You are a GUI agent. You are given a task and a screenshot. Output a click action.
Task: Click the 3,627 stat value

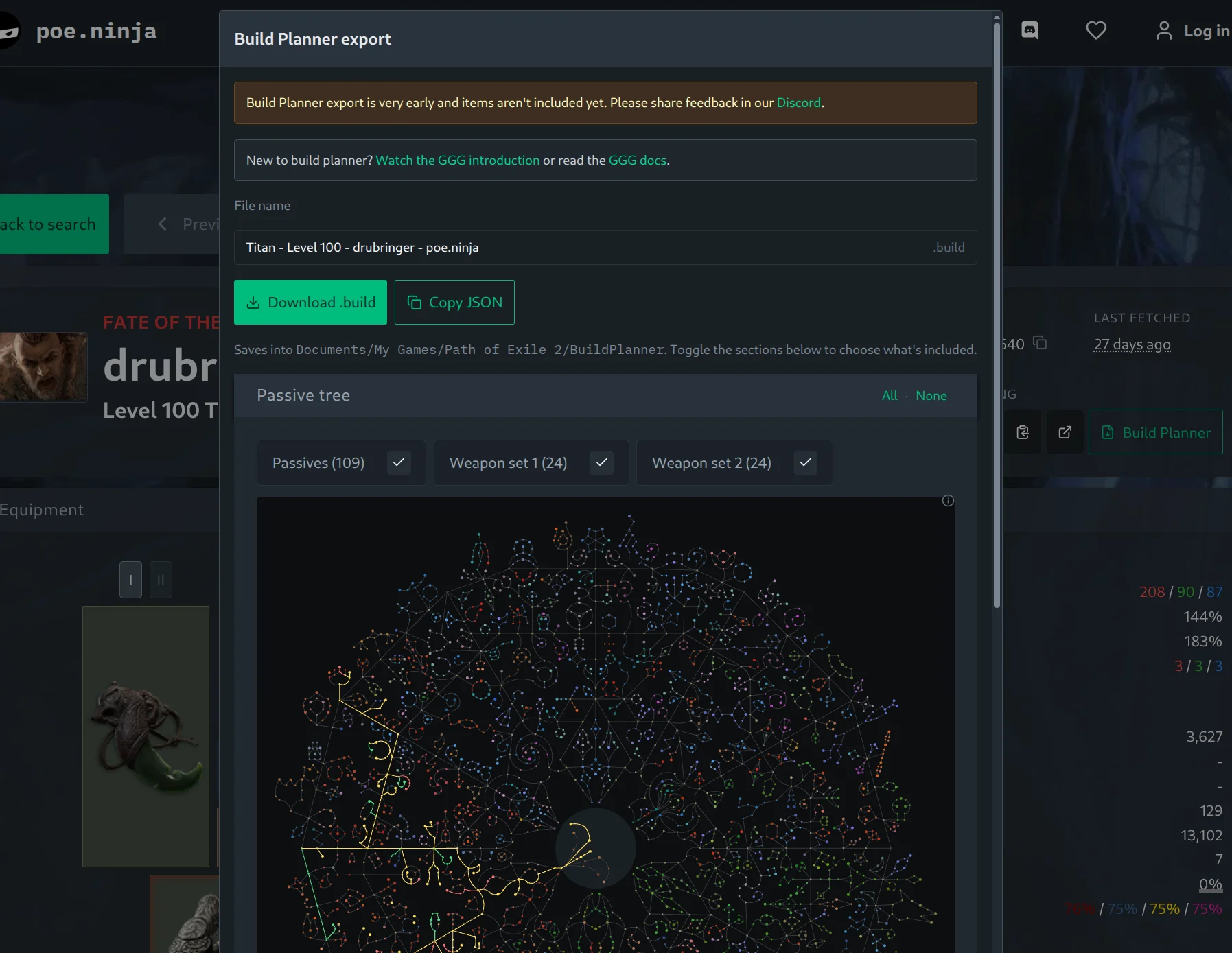[1205, 736]
